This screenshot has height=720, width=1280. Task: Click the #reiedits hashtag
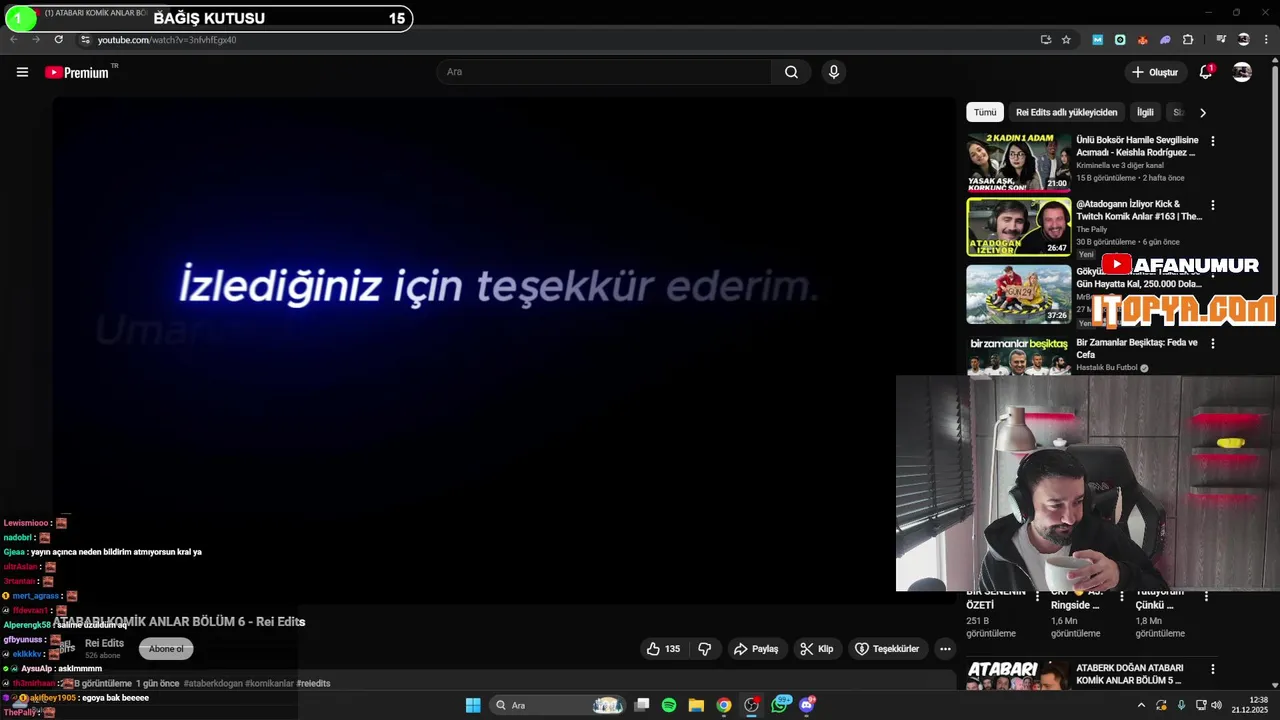point(313,683)
